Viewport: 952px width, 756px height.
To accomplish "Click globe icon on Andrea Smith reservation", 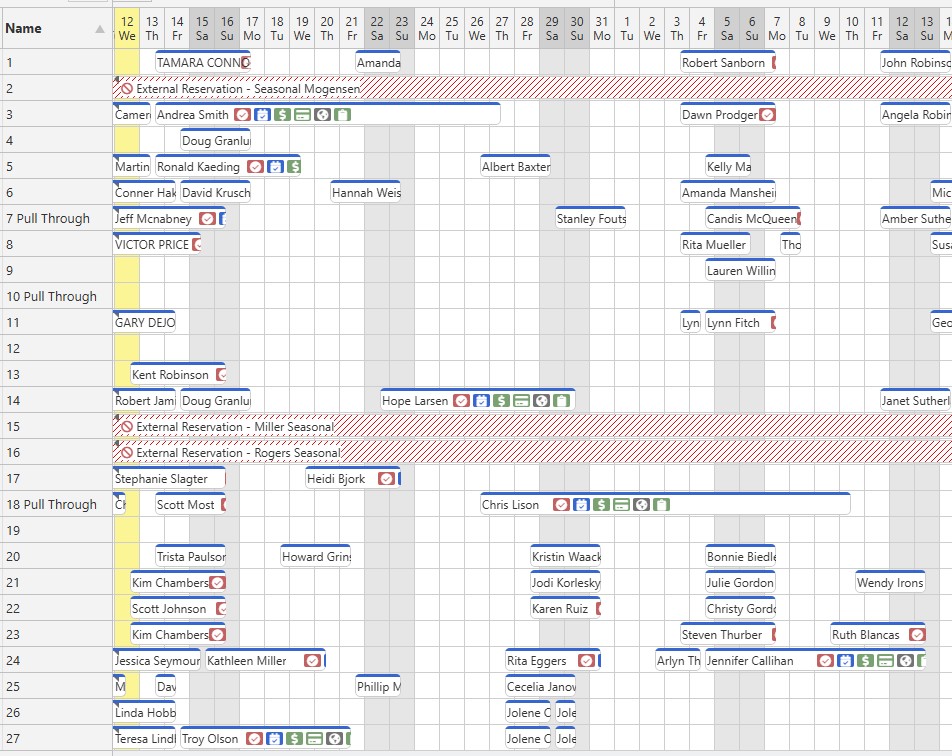I will pos(322,115).
